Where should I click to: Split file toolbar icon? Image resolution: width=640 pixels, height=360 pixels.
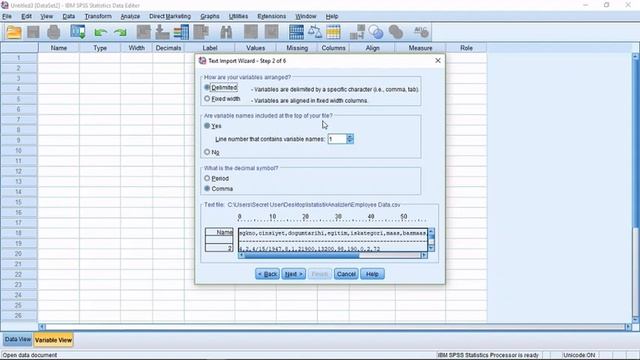(296, 32)
